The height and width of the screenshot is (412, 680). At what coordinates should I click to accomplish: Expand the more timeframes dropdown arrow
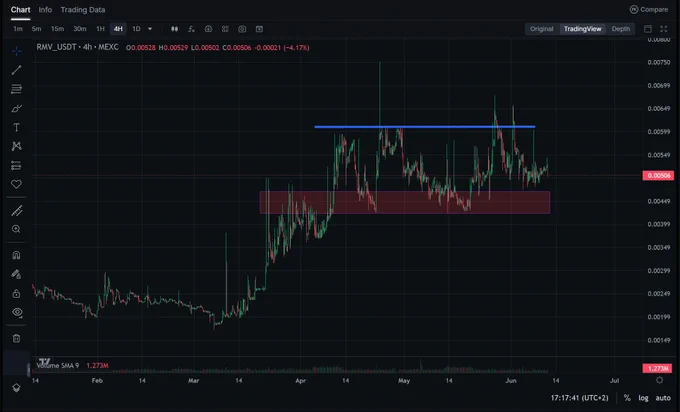click(x=150, y=29)
